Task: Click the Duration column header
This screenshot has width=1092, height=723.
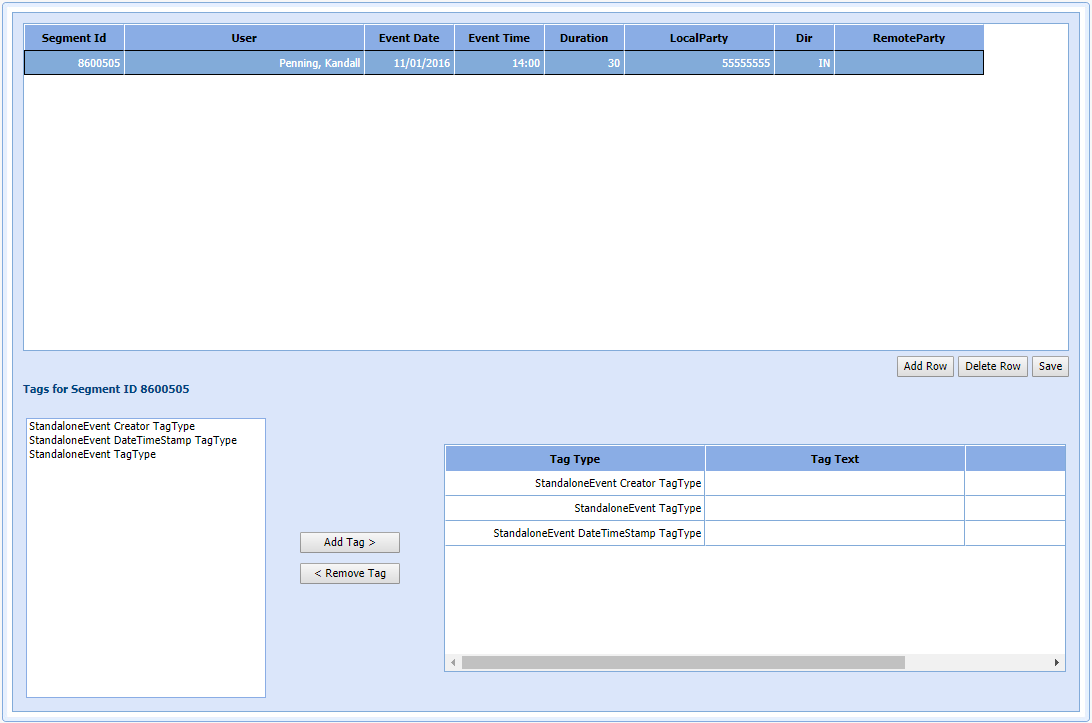Action: click(x=584, y=38)
